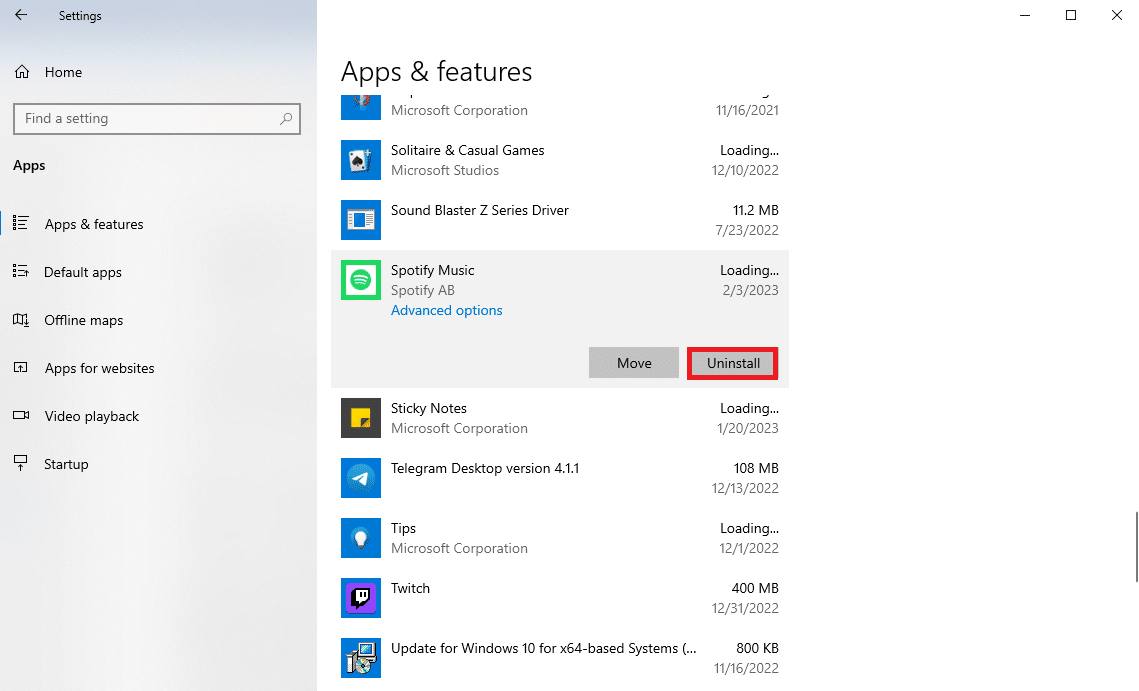The image size is (1139, 691).
Task: Click the Video playback camera icon
Action: click(21, 415)
